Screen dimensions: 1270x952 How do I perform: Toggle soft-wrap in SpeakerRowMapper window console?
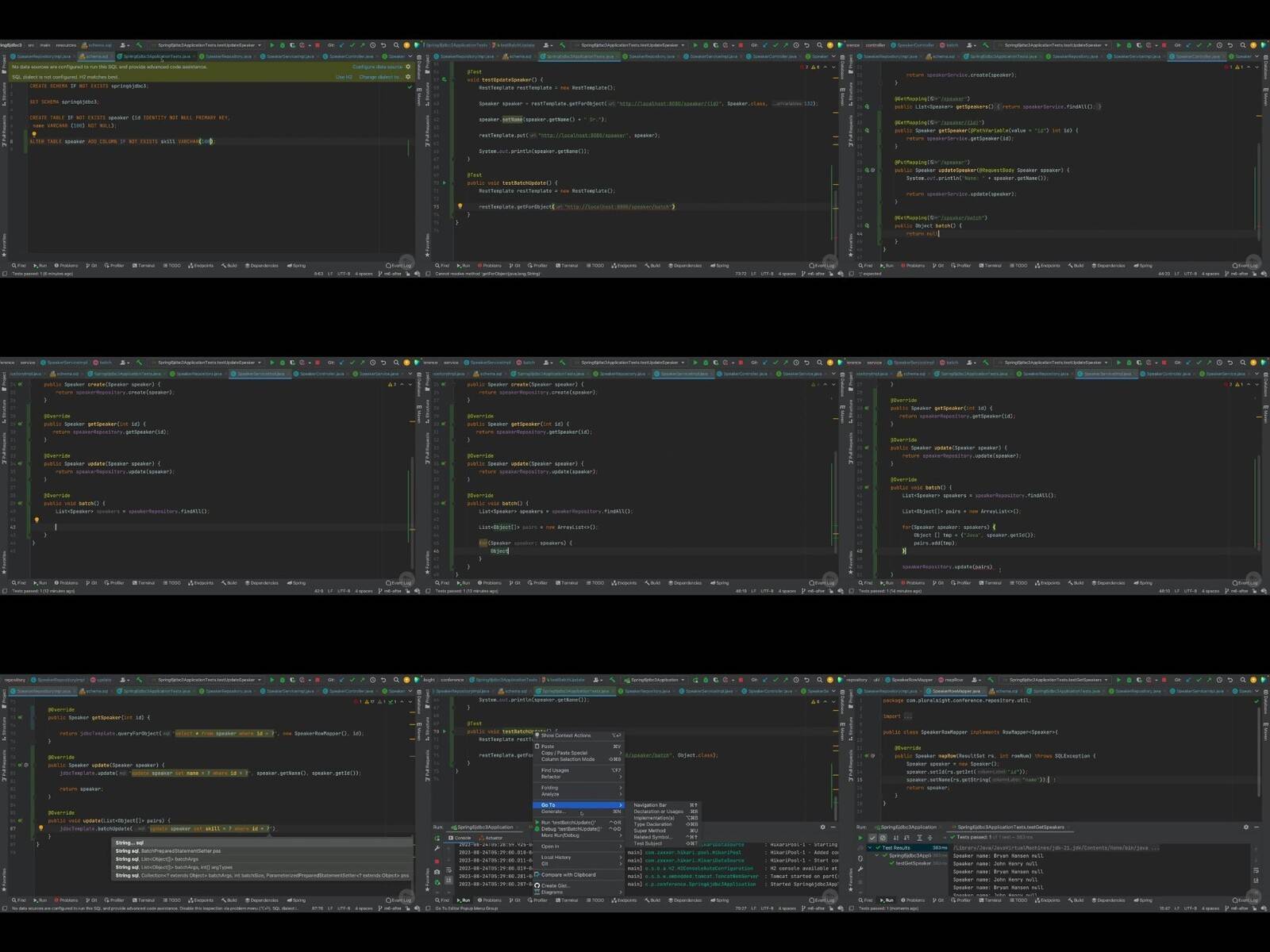pyautogui.click(x=1256, y=869)
